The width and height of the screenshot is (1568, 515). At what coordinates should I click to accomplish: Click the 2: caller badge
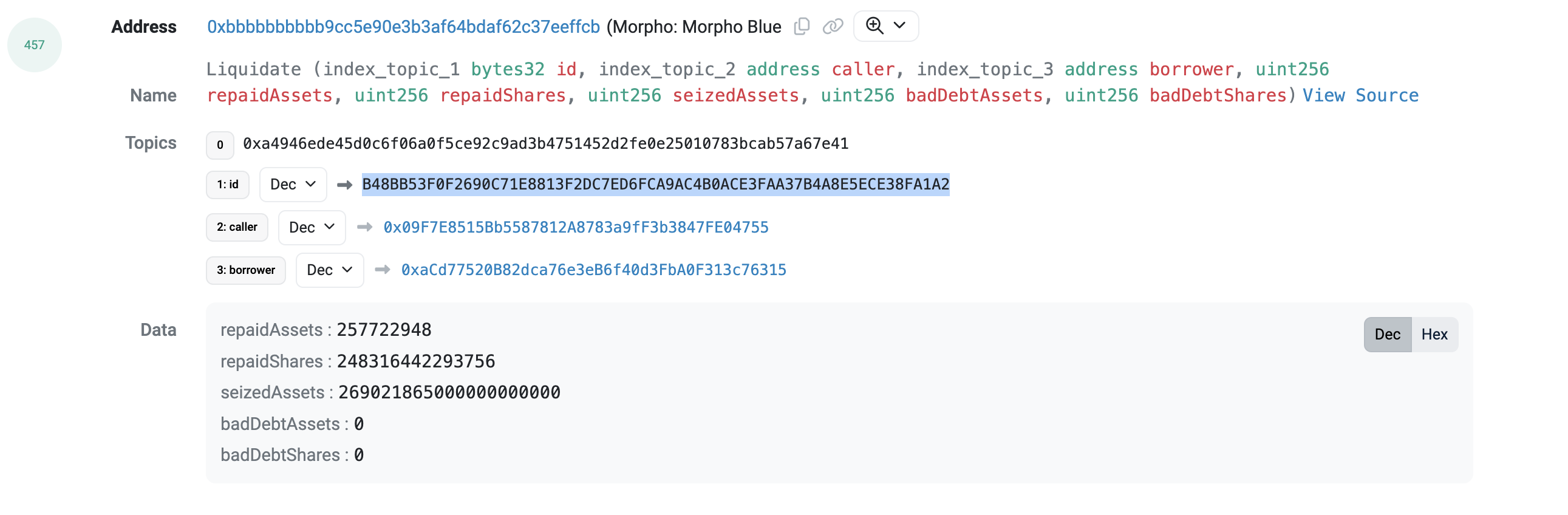[x=237, y=227]
